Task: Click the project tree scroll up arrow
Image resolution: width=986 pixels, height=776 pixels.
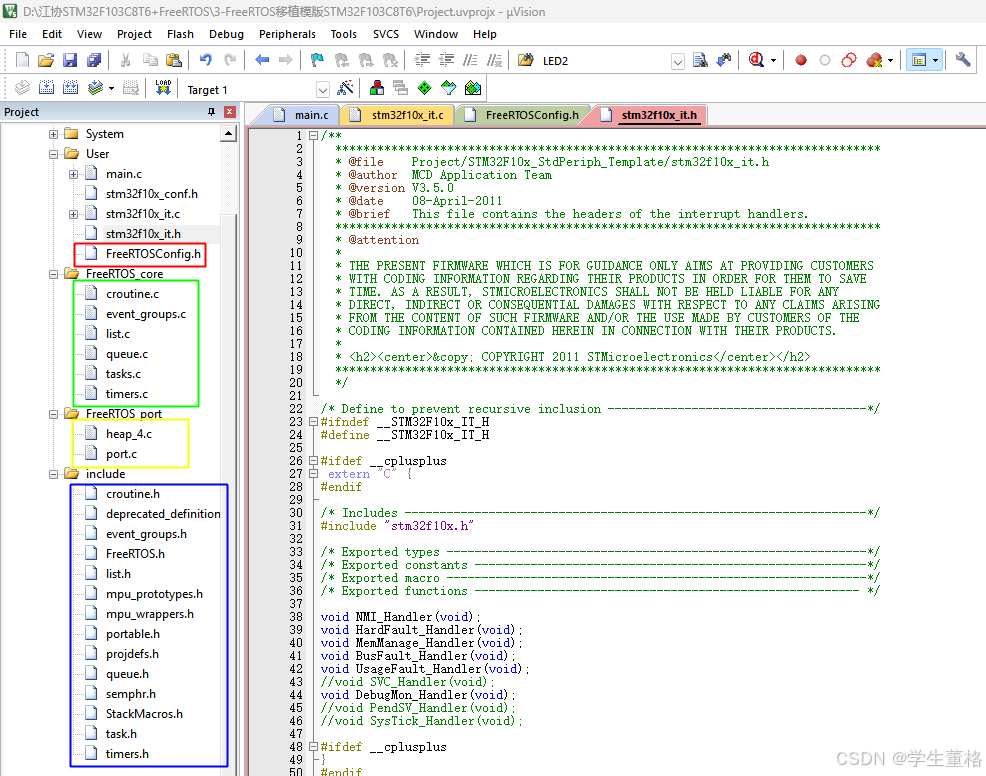Action: click(x=228, y=133)
